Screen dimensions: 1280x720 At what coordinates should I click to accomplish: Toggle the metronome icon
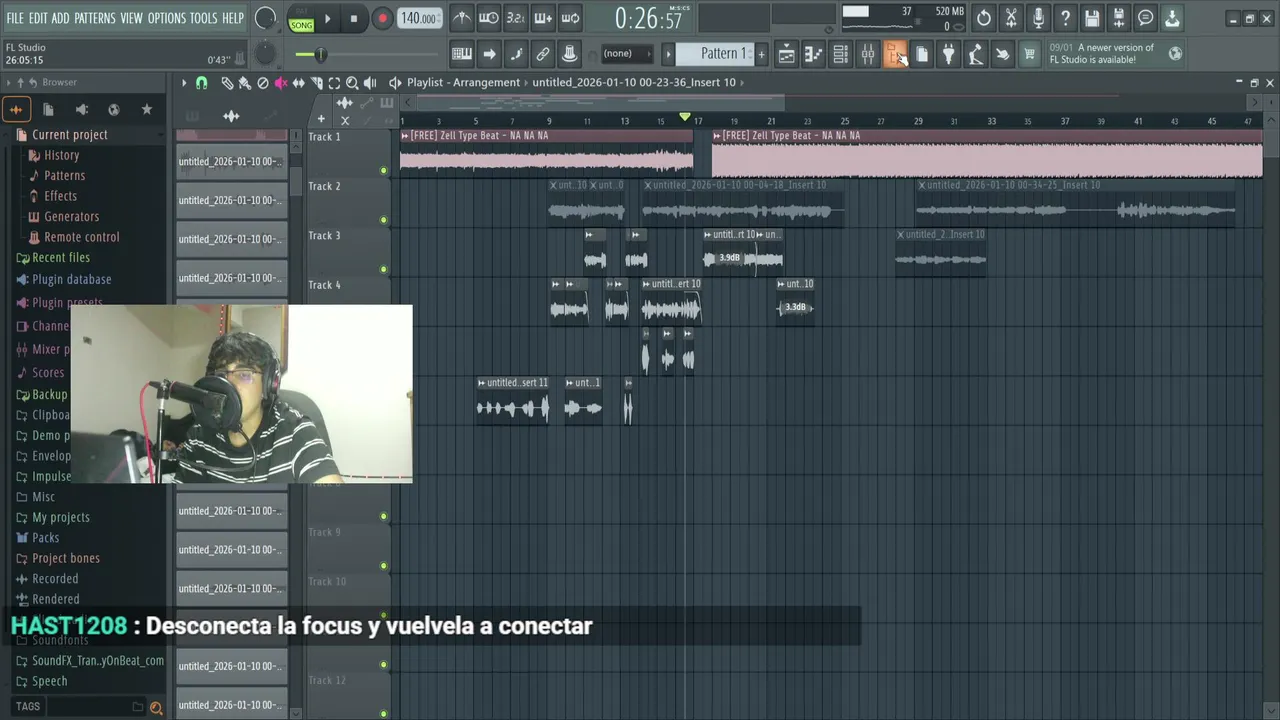[462, 18]
